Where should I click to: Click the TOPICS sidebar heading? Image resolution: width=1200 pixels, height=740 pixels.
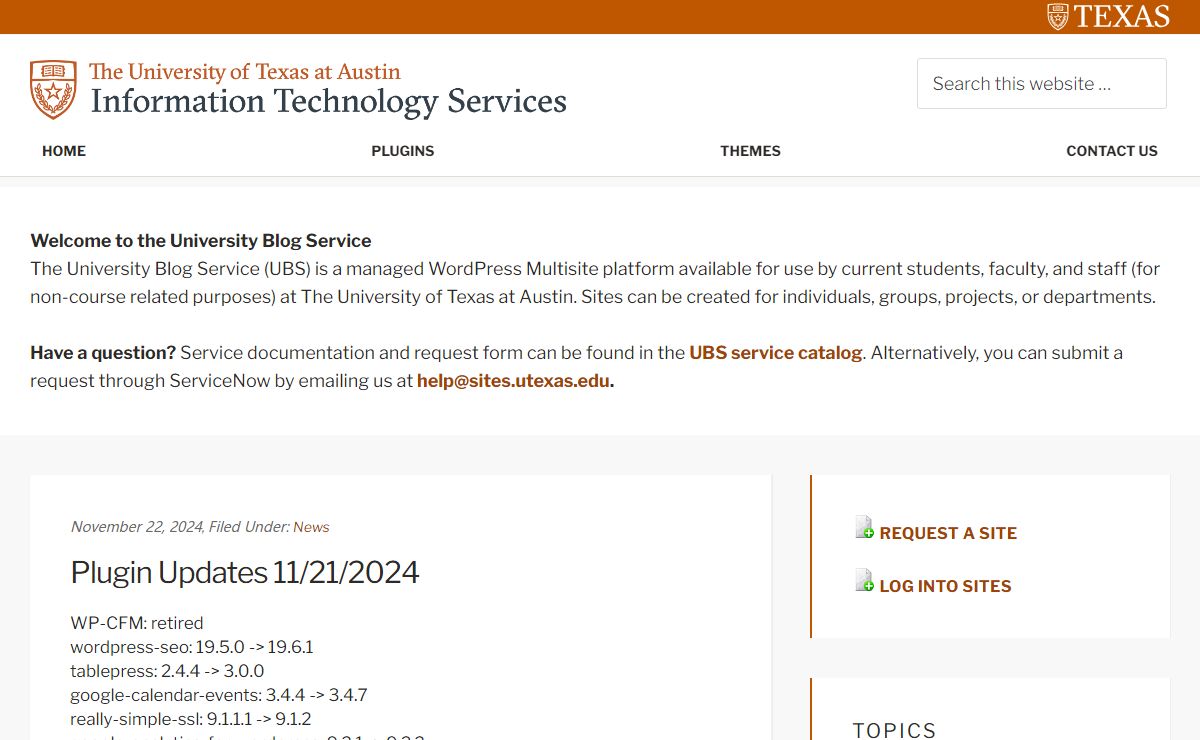(x=894, y=730)
